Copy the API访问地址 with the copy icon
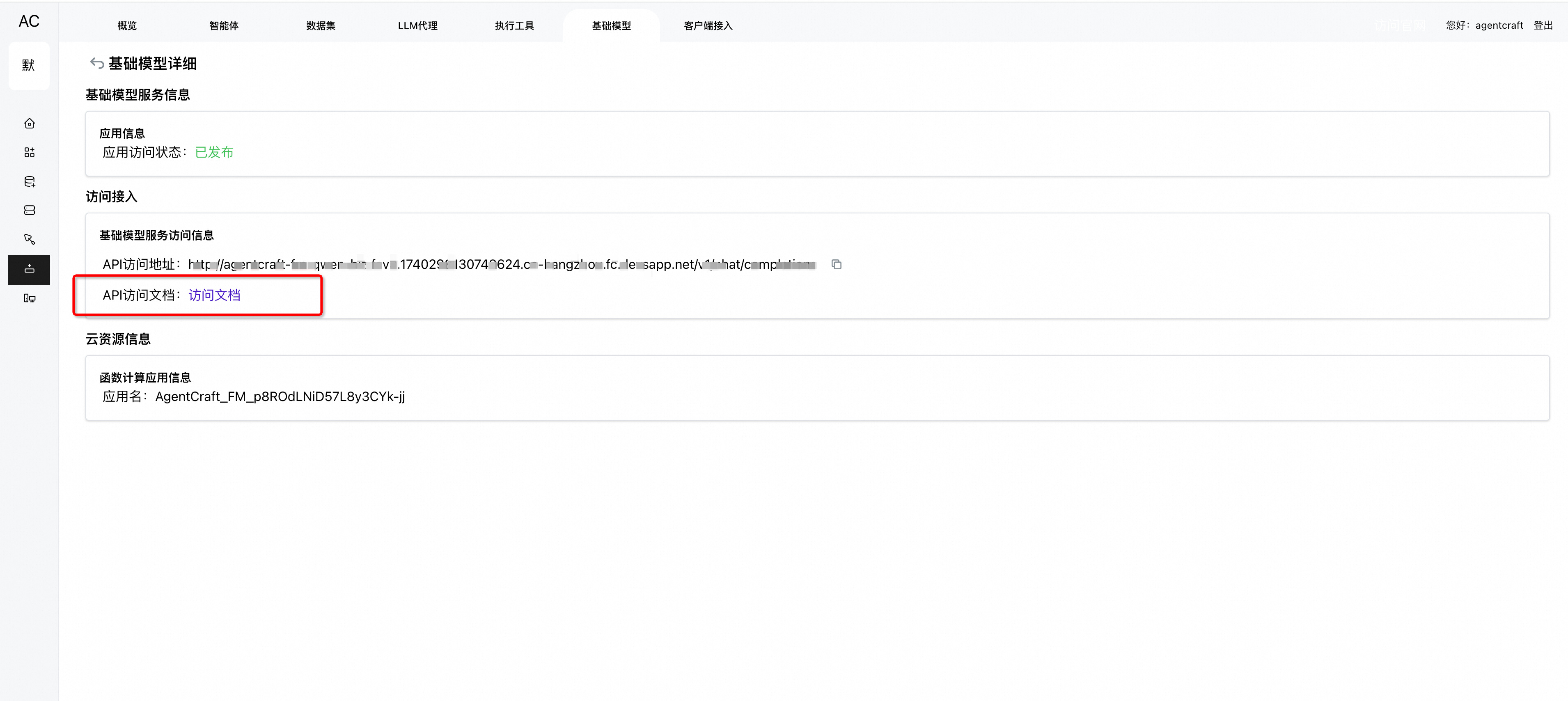 (837, 264)
